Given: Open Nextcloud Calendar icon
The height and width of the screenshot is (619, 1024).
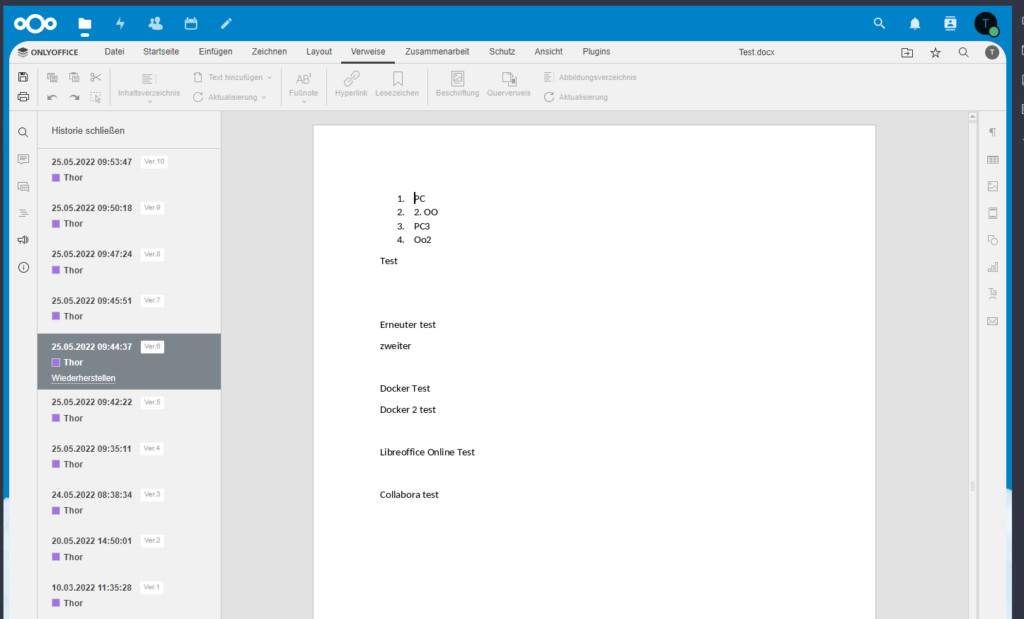Looking at the screenshot, I should click(191, 24).
